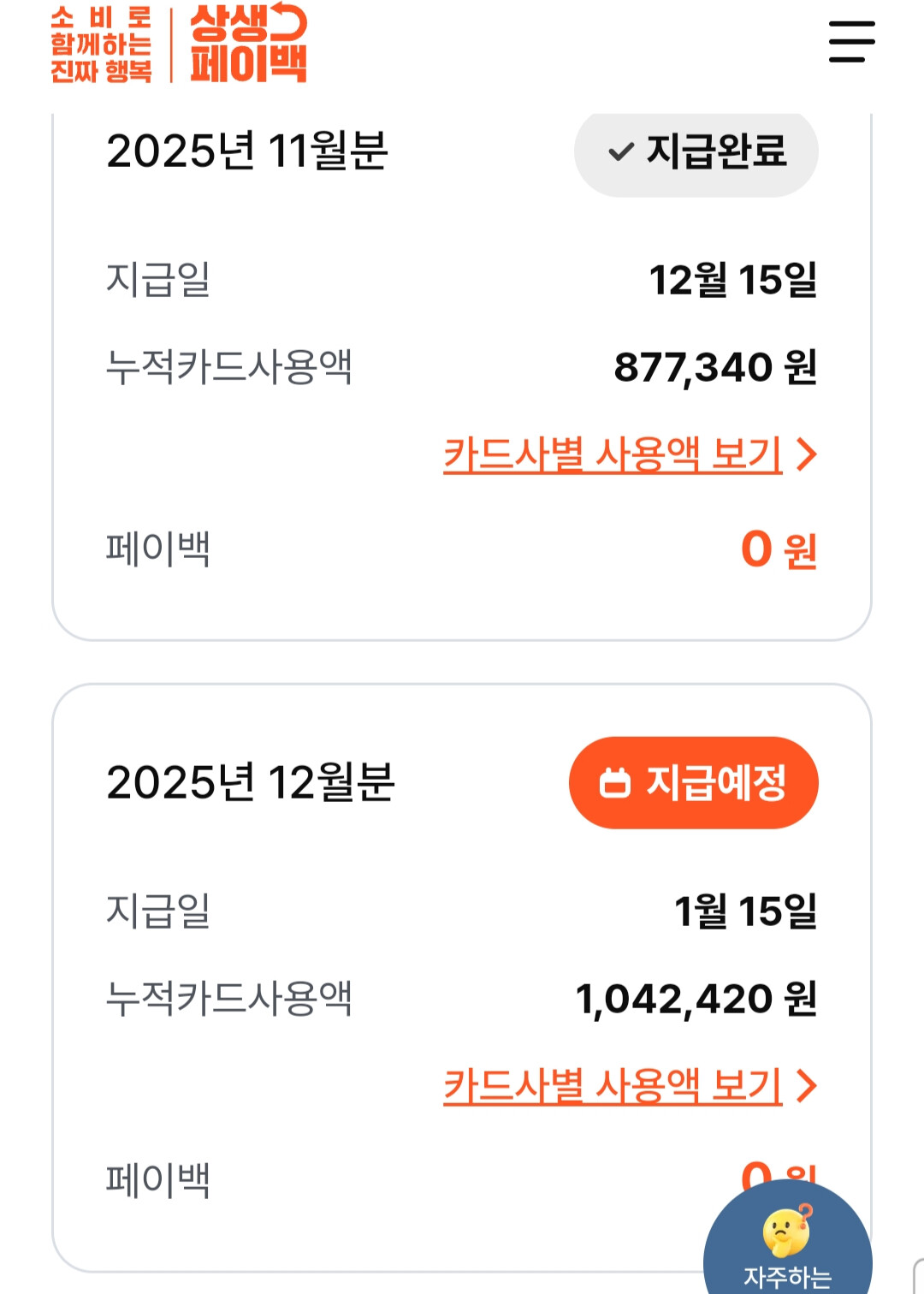Click the 지급완료 status text
This screenshot has width=924, height=1294.
pyautogui.click(x=716, y=151)
